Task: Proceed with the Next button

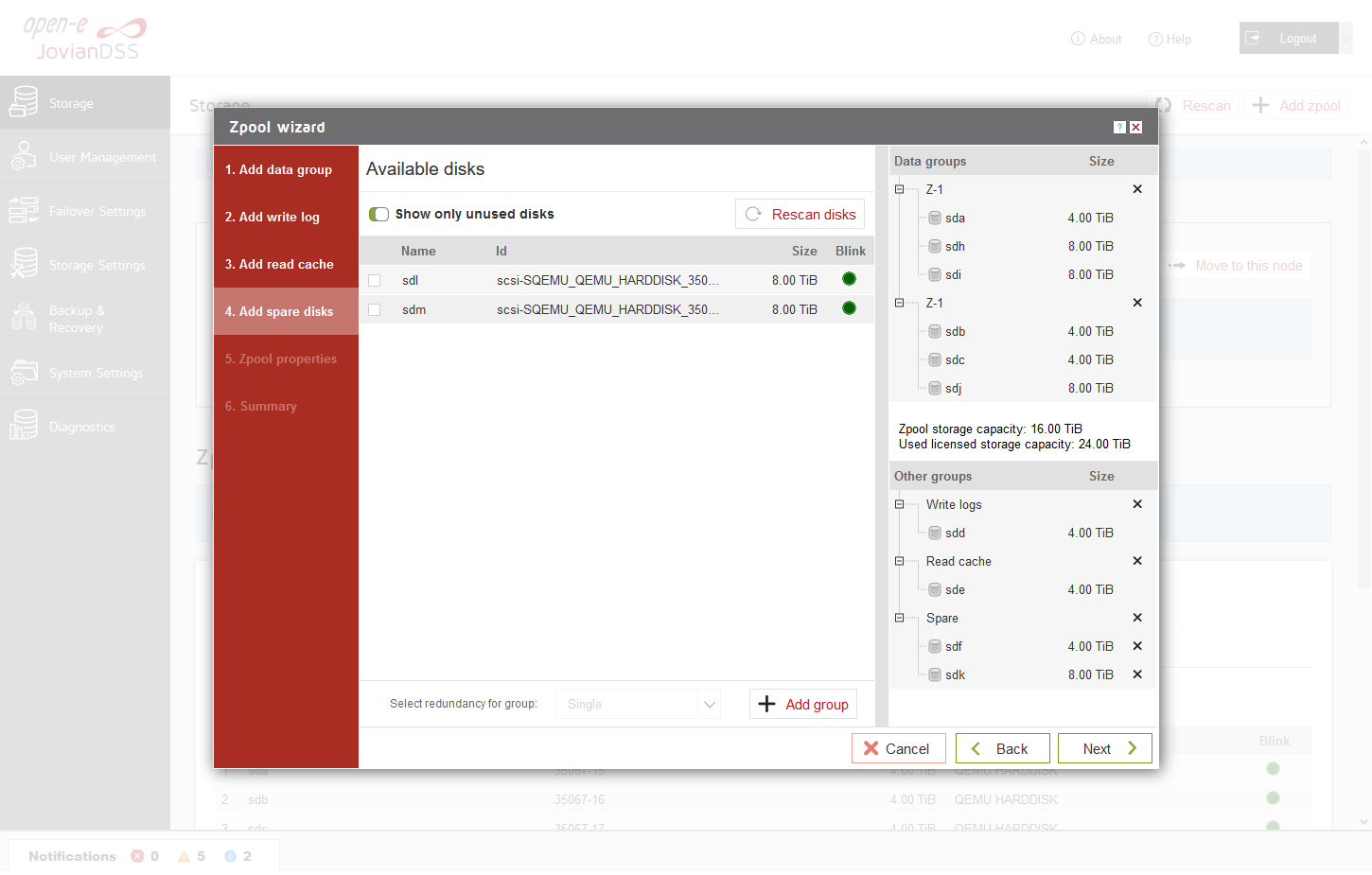Action: [1105, 748]
